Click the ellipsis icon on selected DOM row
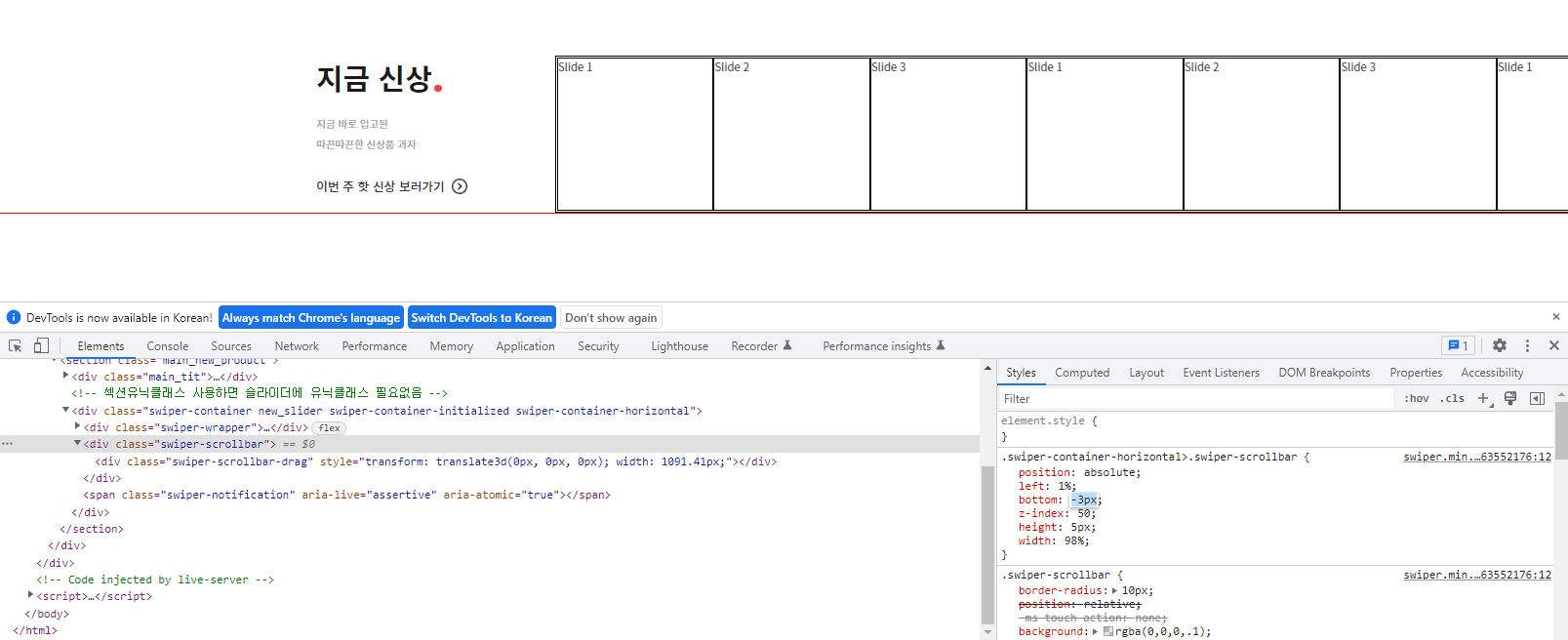Viewport: 1568px width, 640px height. coord(7,444)
